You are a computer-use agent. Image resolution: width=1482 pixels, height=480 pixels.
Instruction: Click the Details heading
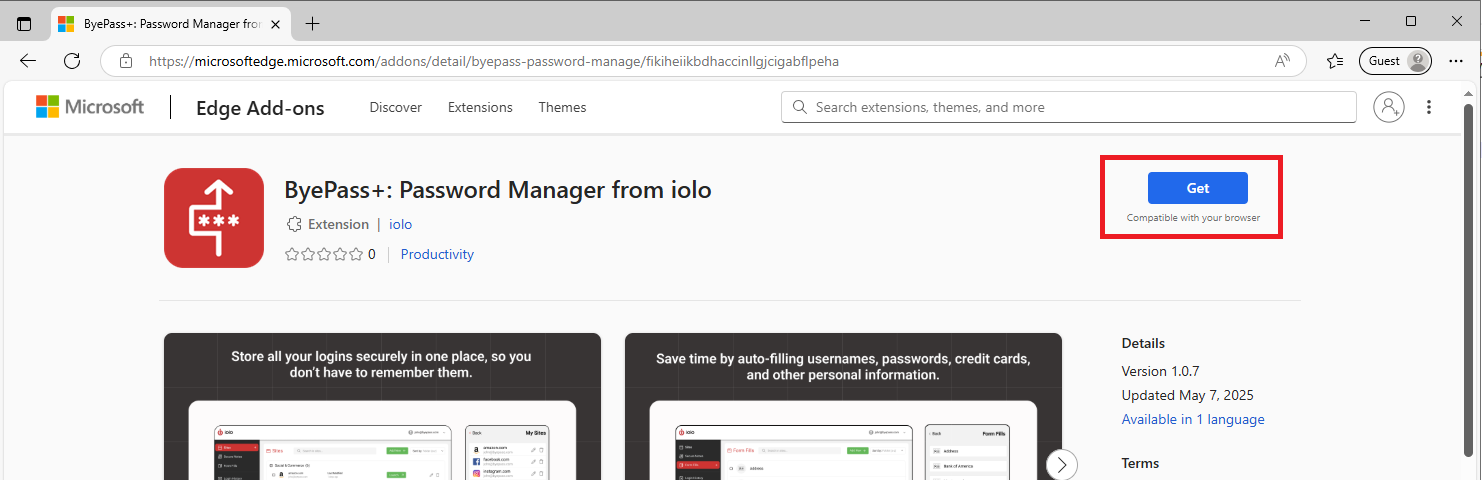click(1143, 343)
